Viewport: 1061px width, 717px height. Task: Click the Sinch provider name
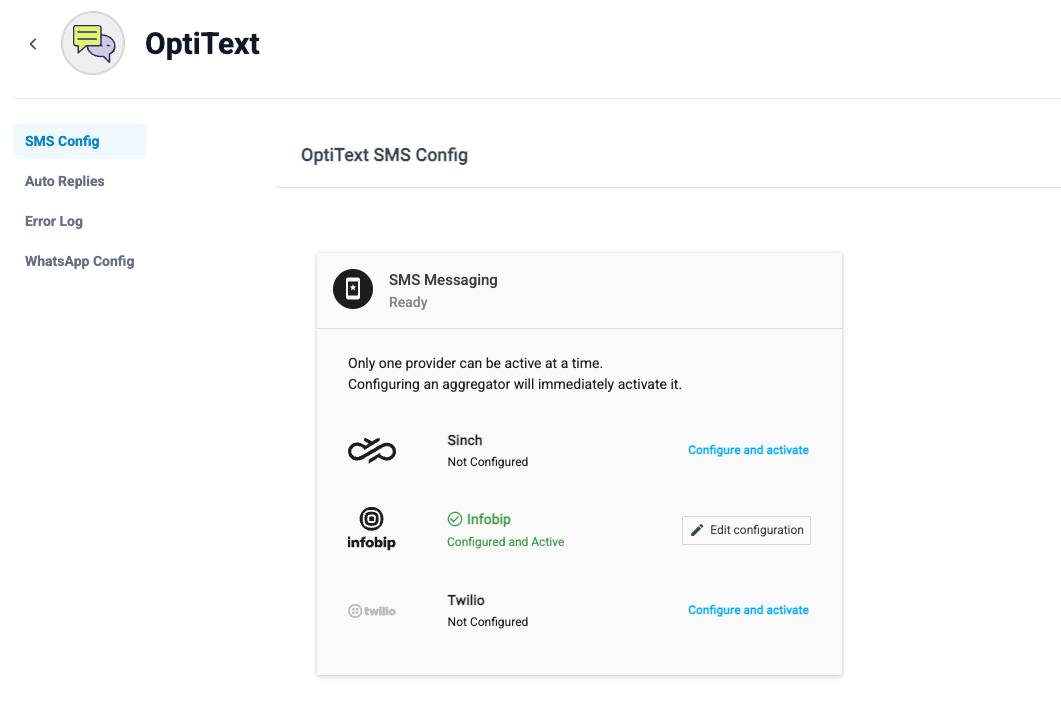(465, 440)
